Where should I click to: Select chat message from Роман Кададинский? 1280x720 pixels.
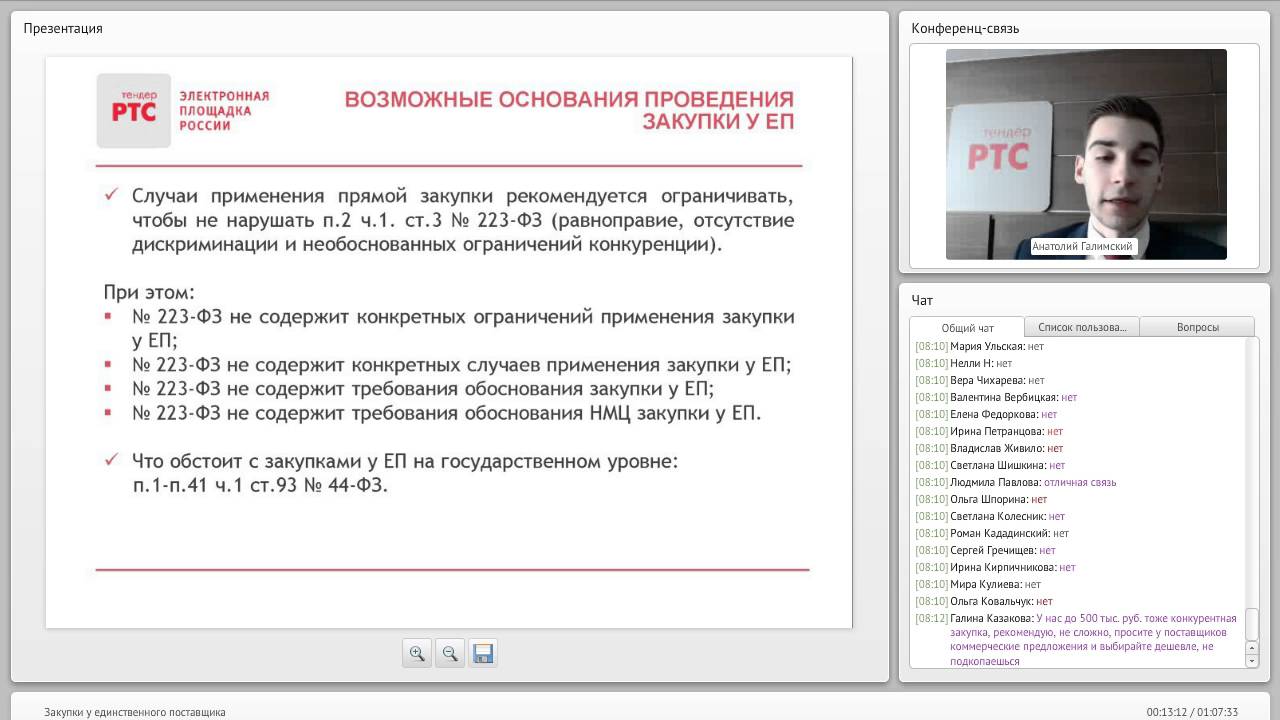992,533
